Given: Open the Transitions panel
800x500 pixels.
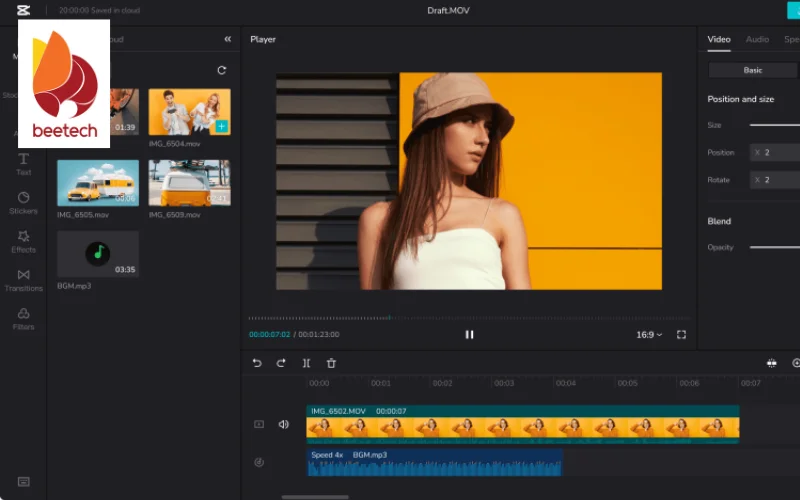Looking at the screenshot, I should [x=23, y=279].
